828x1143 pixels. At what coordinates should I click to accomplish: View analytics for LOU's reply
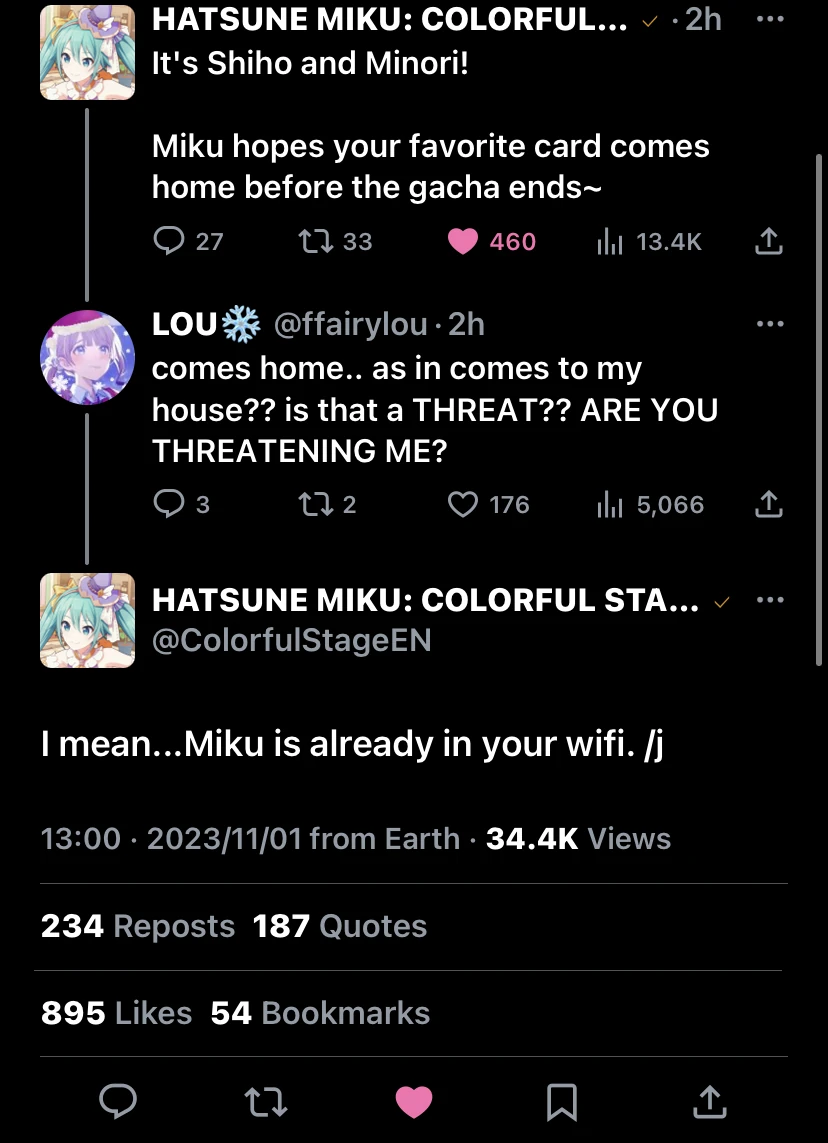610,504
